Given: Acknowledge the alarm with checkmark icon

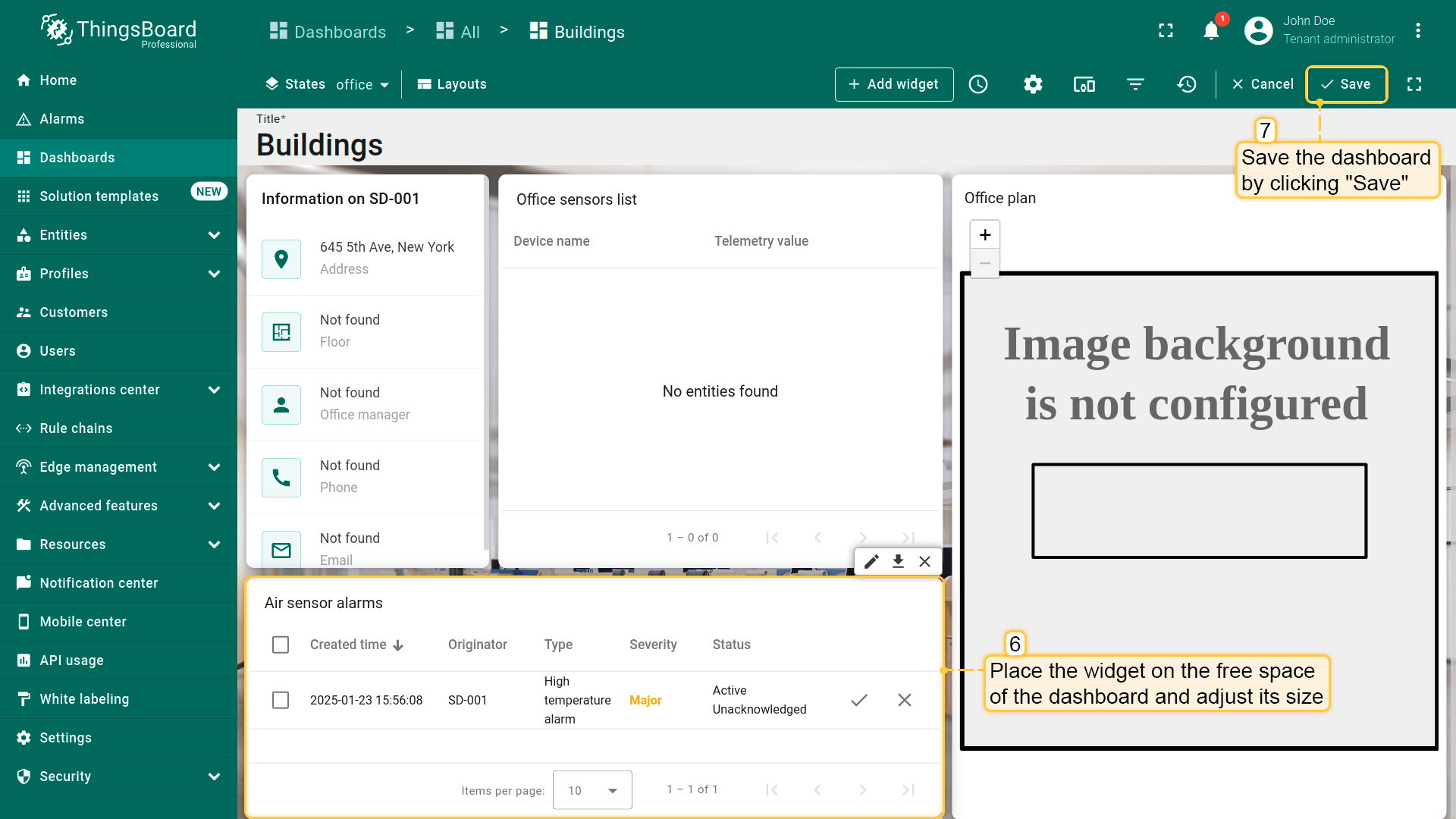Looking at the screenshot, I should pos(859,700).
